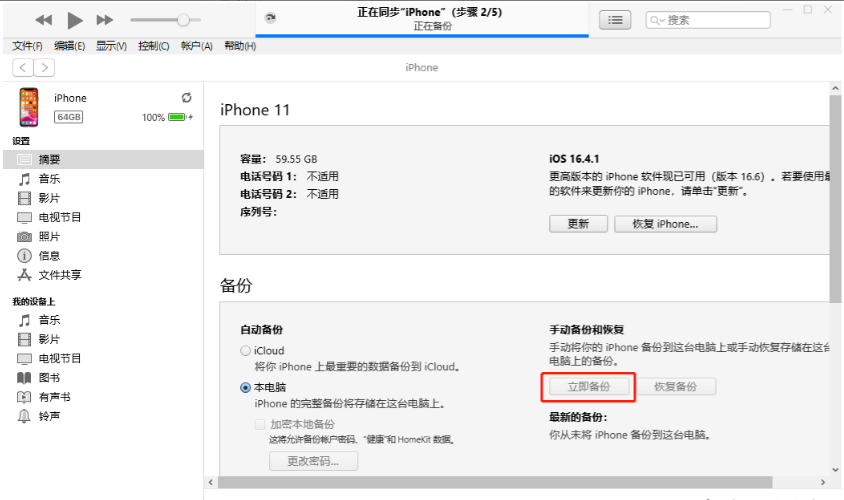Click the vertical scrollbar thumb
This screenshot has height=500, width=844.
835,198
